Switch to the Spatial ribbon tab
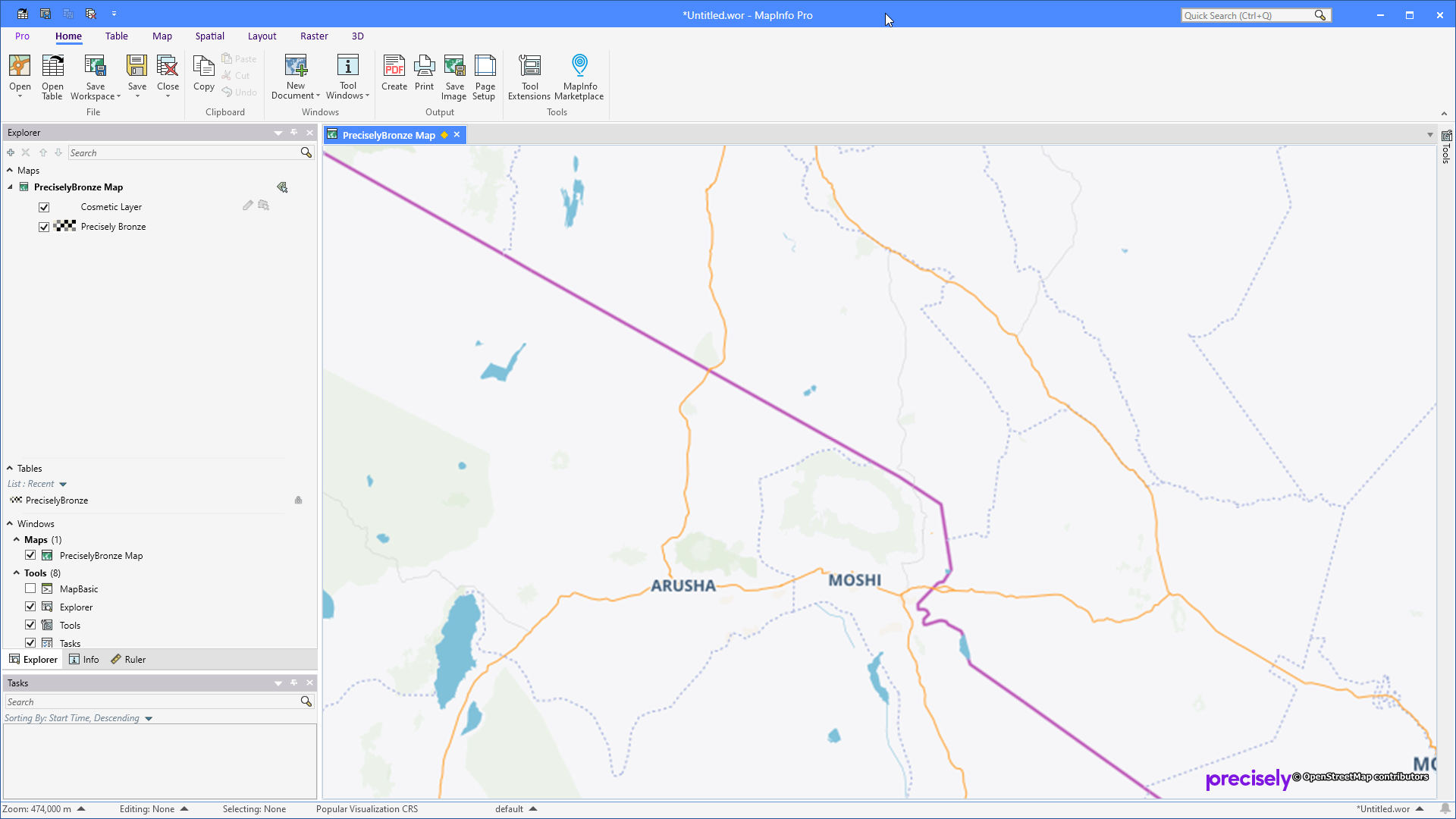This screenshot has width=1456, height=819. pyautogui.click(x=209, y=36)
